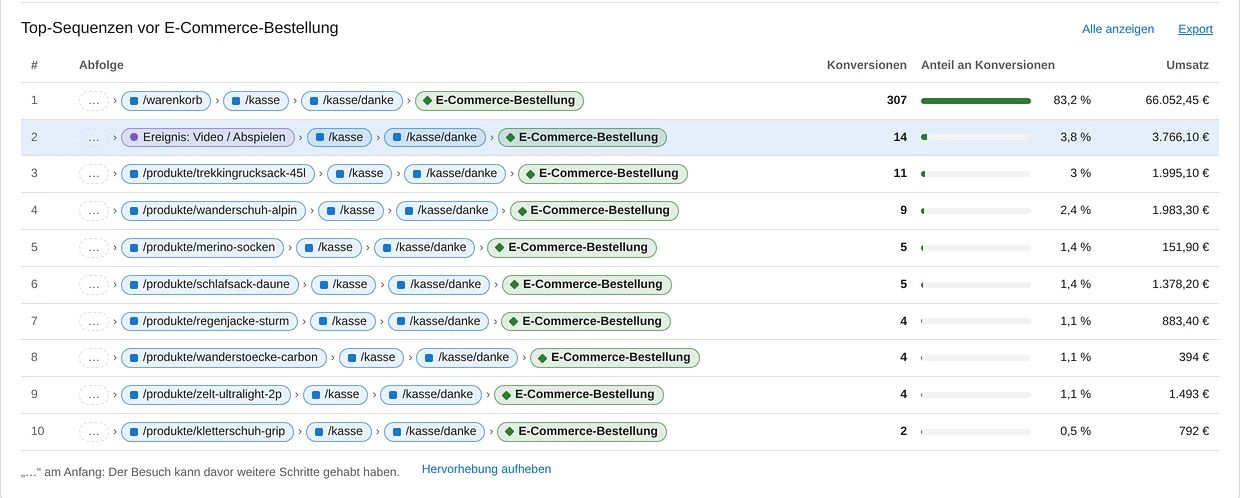Click Hervorhebung aufheben link
This screenshot has height=498, width=1240.
point(486,469)
